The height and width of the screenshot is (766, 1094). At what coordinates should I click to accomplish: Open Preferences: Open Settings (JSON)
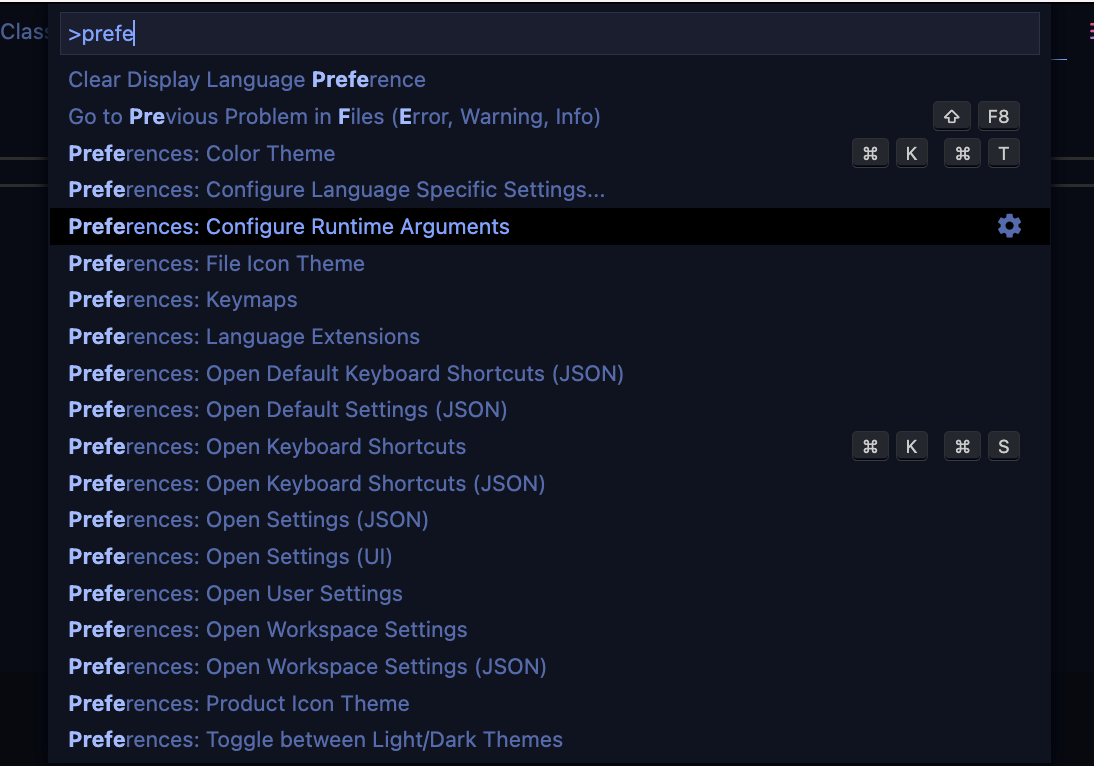coord(247,519)
